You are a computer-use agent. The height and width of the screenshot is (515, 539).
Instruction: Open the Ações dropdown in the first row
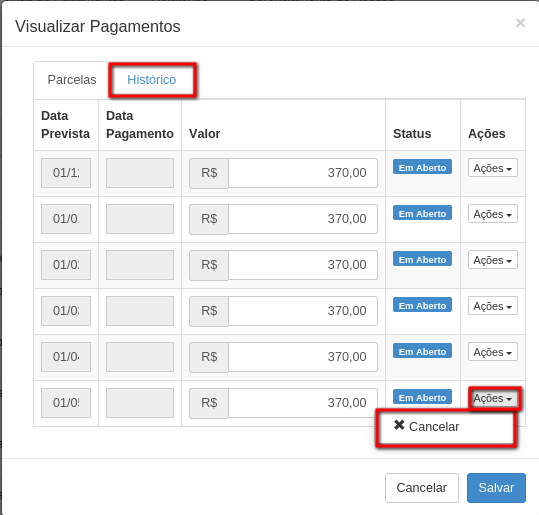pyautogui.click(x=493, y=168)
